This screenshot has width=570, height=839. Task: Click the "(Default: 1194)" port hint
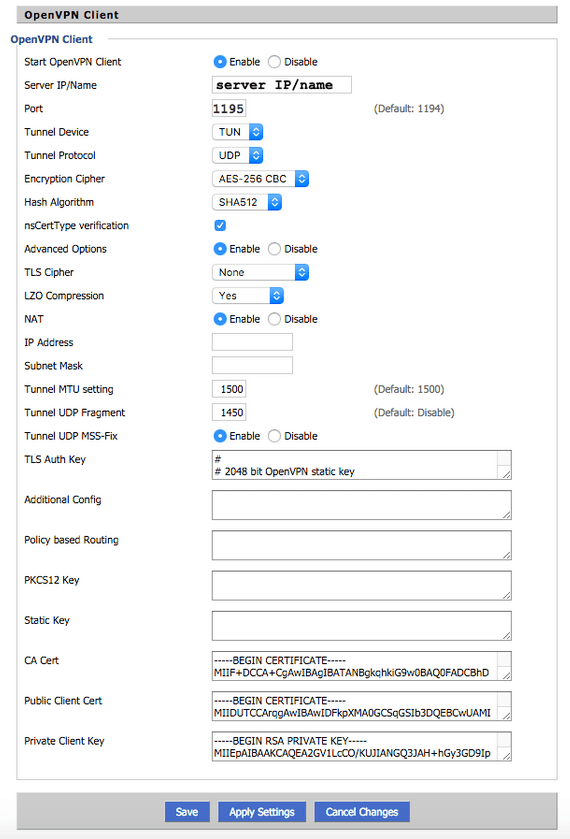coord(409,109)
